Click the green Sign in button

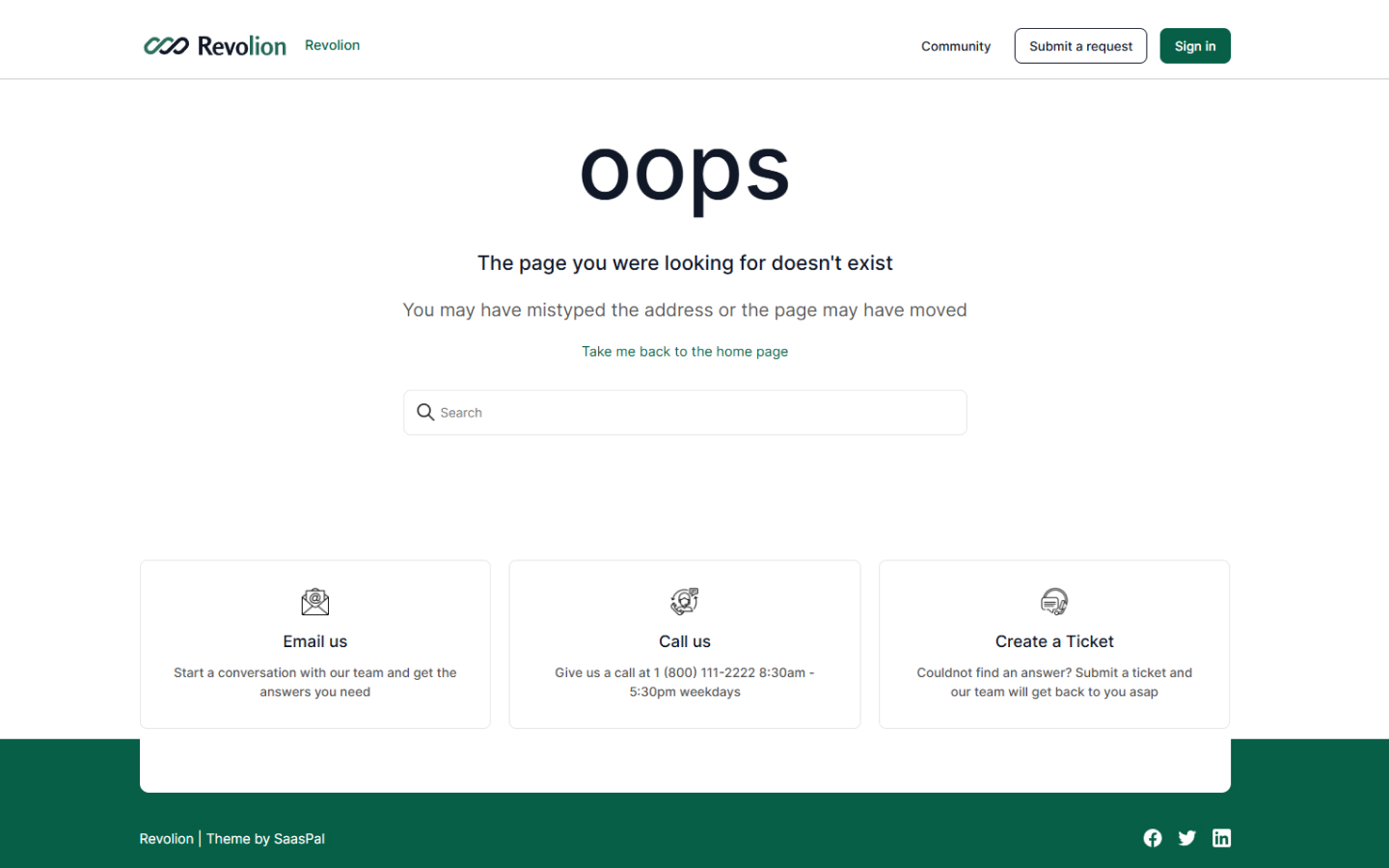click(x=1194, y=46)
